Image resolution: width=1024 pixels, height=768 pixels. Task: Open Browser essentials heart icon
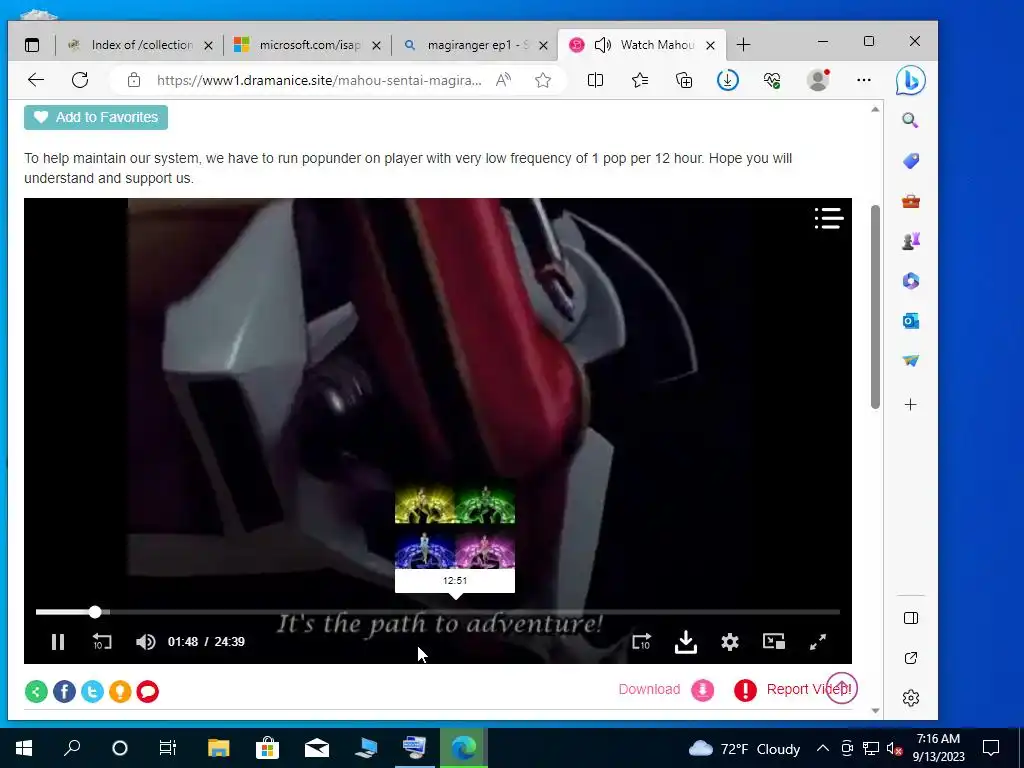pyautogui.click(x=772, y=80)
